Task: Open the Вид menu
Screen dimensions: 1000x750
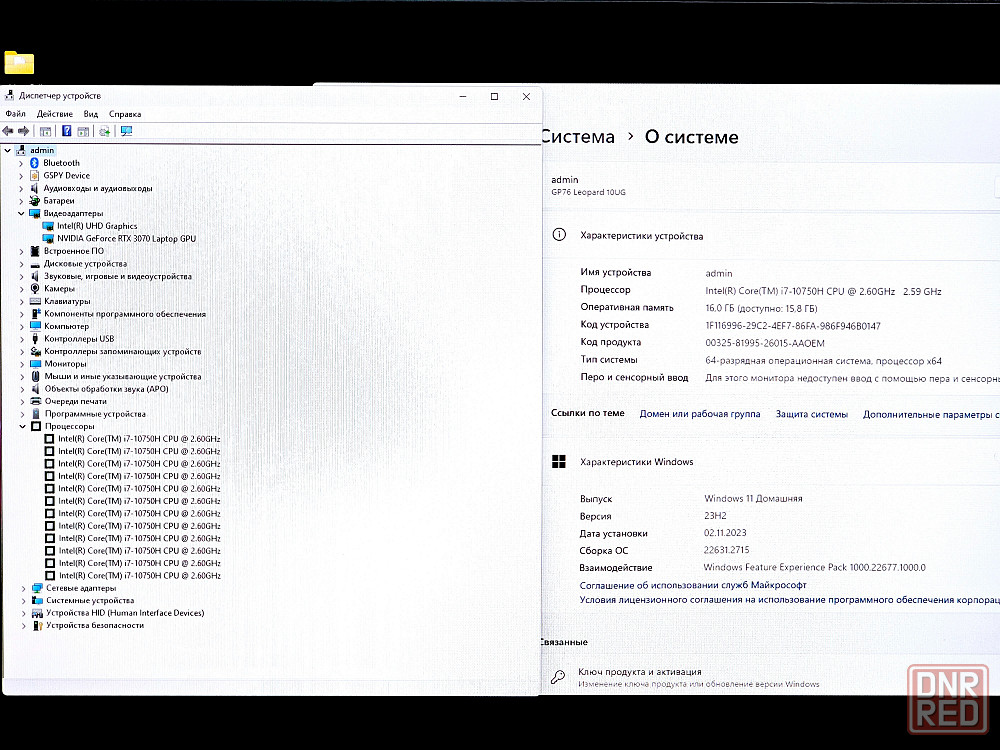Action: click(x=91, y=114)
